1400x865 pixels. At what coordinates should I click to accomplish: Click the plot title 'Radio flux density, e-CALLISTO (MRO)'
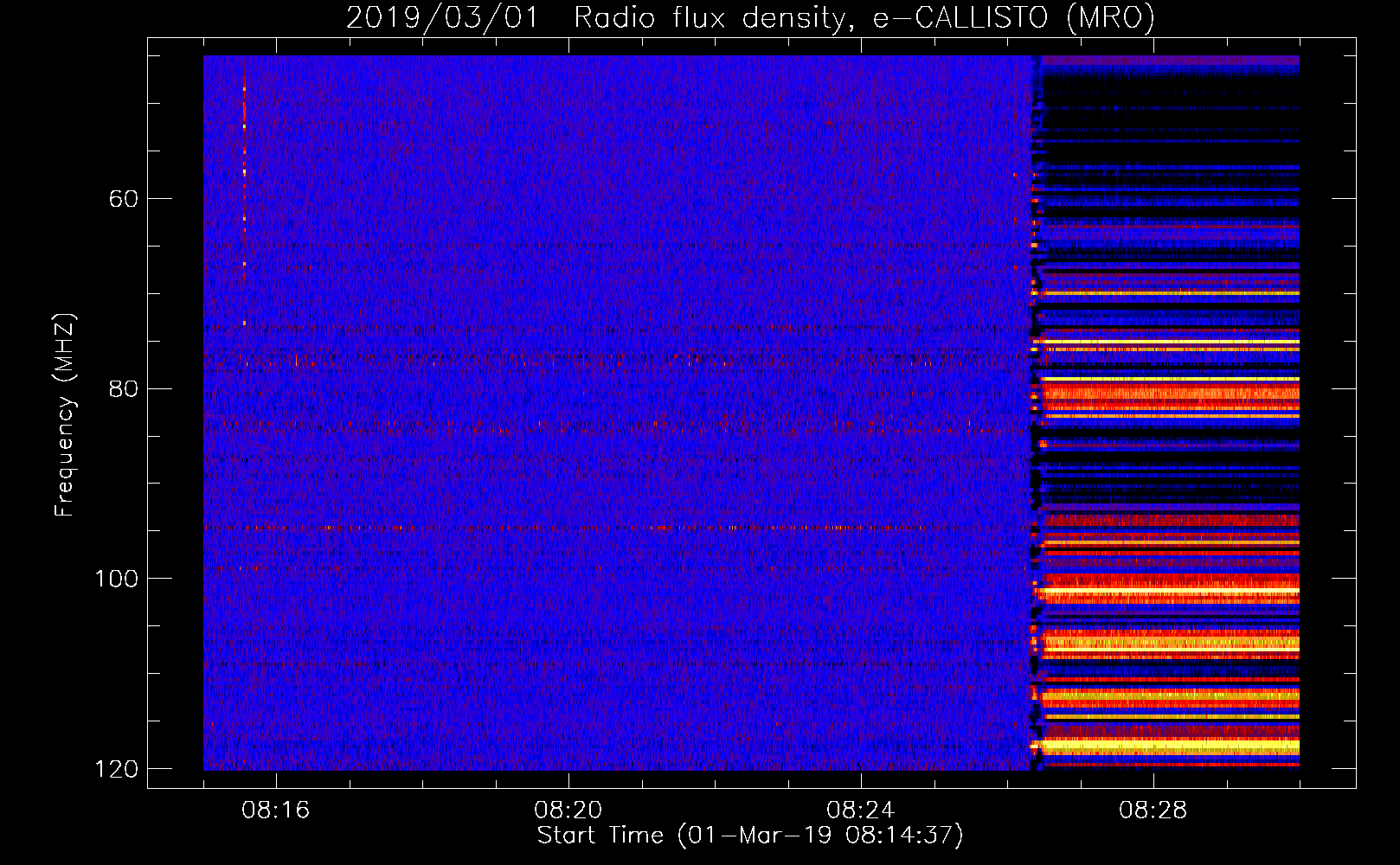(864, 18)
